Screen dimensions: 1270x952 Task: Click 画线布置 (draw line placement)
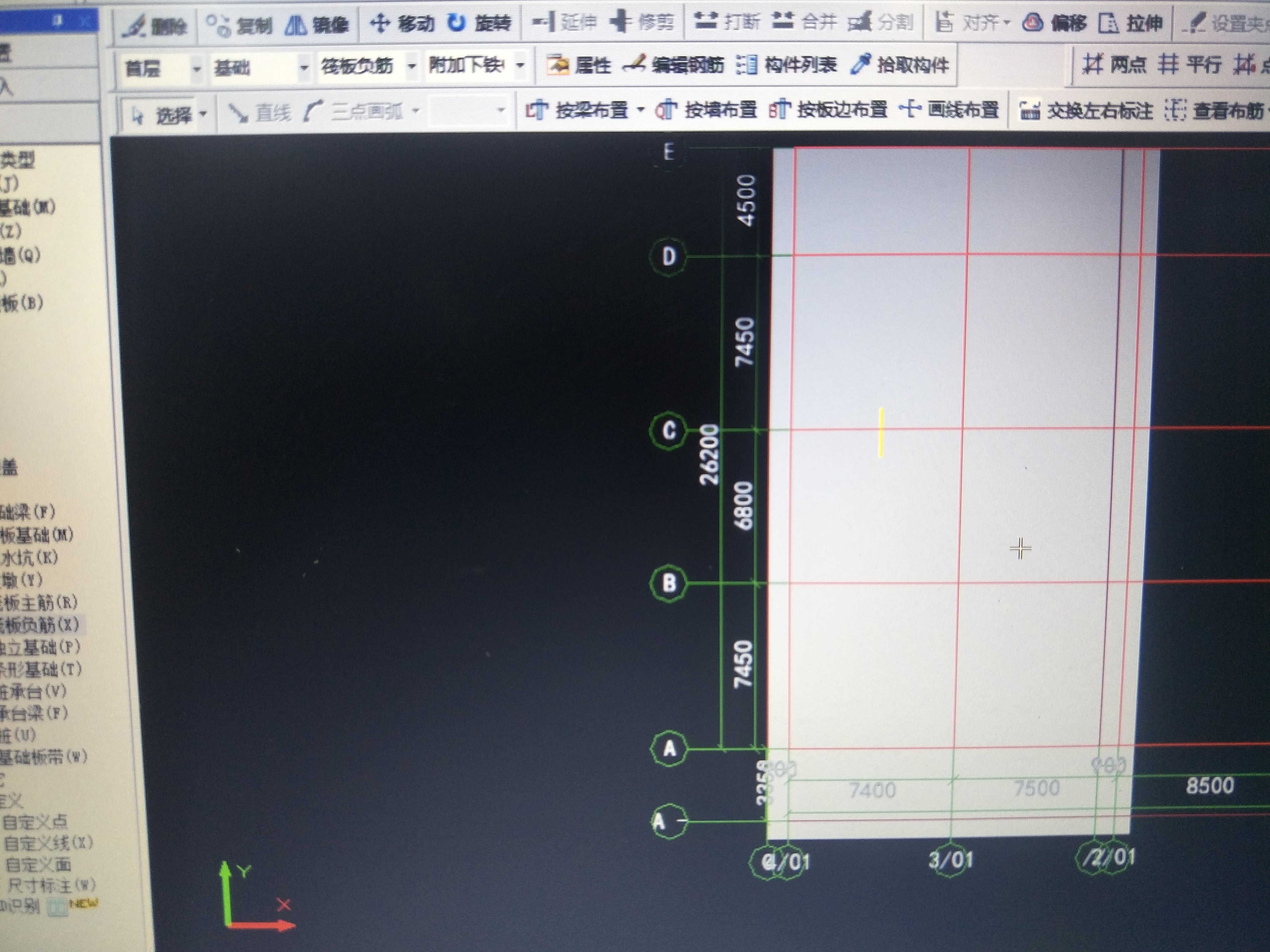pos(949,109)
